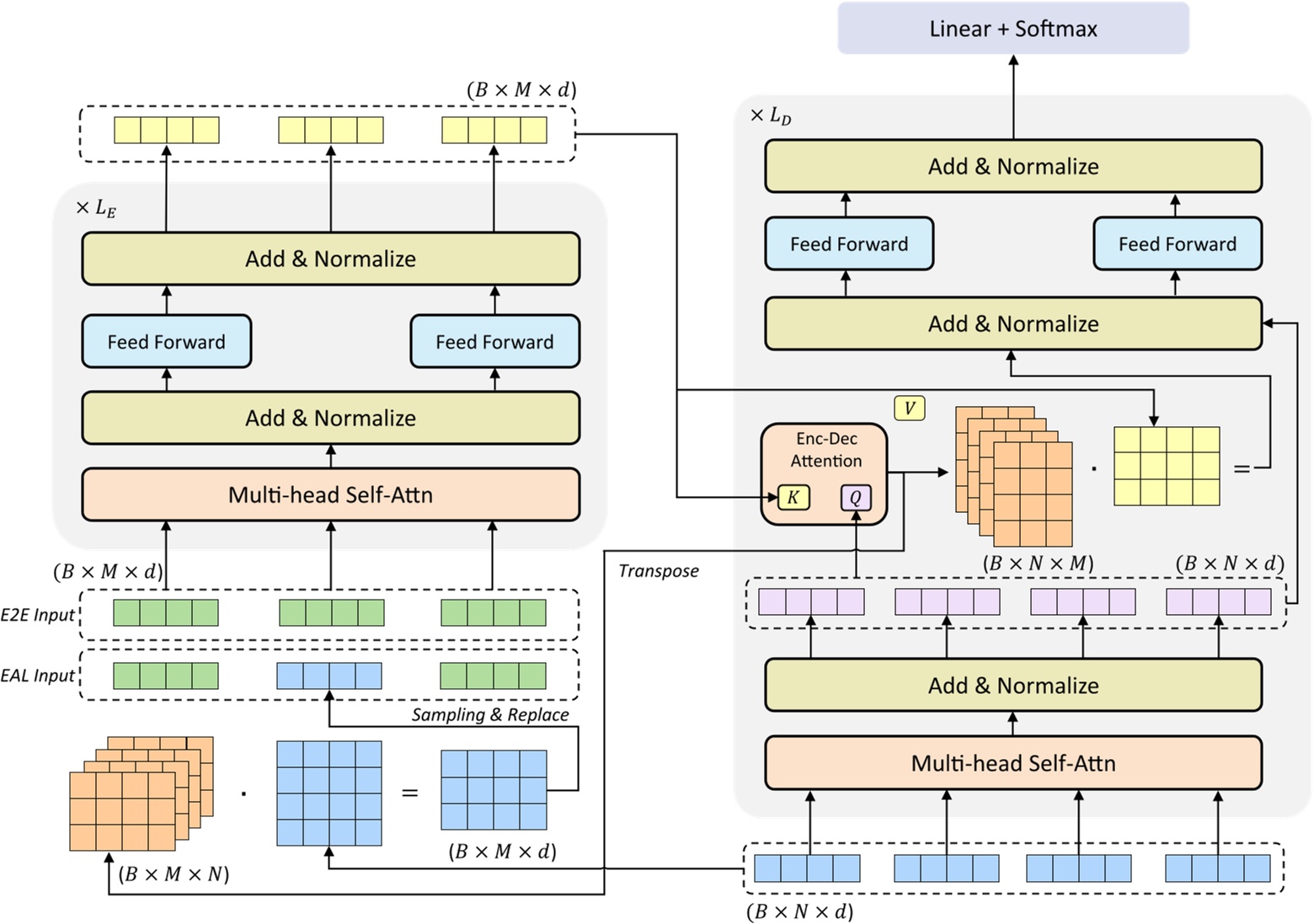Select the Enc-Dec Attention block
The height and width of the screenshot is (924, 1314).
point(826,451)
